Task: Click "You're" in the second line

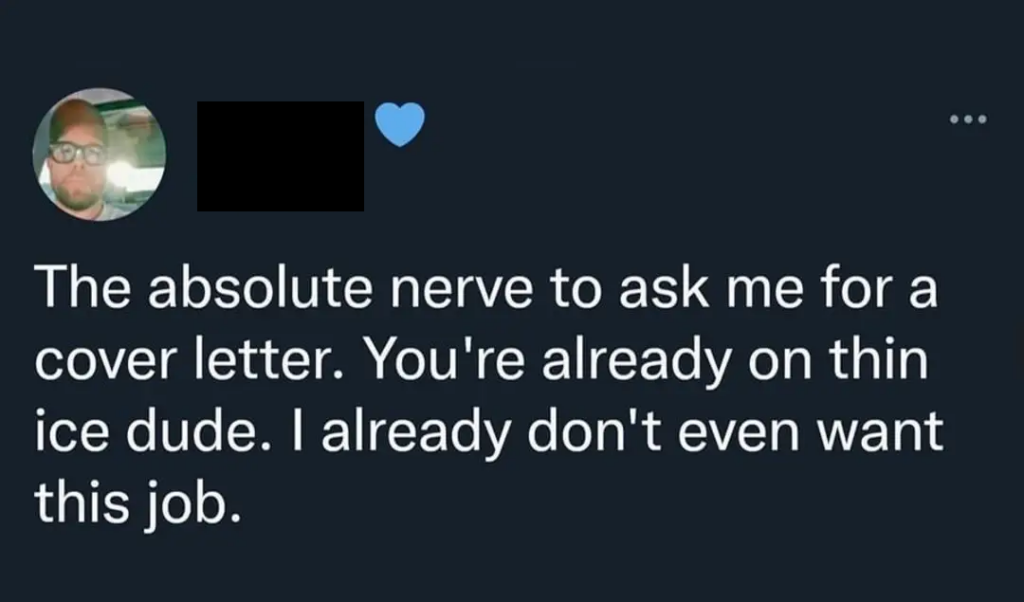Action: (446, 360)
